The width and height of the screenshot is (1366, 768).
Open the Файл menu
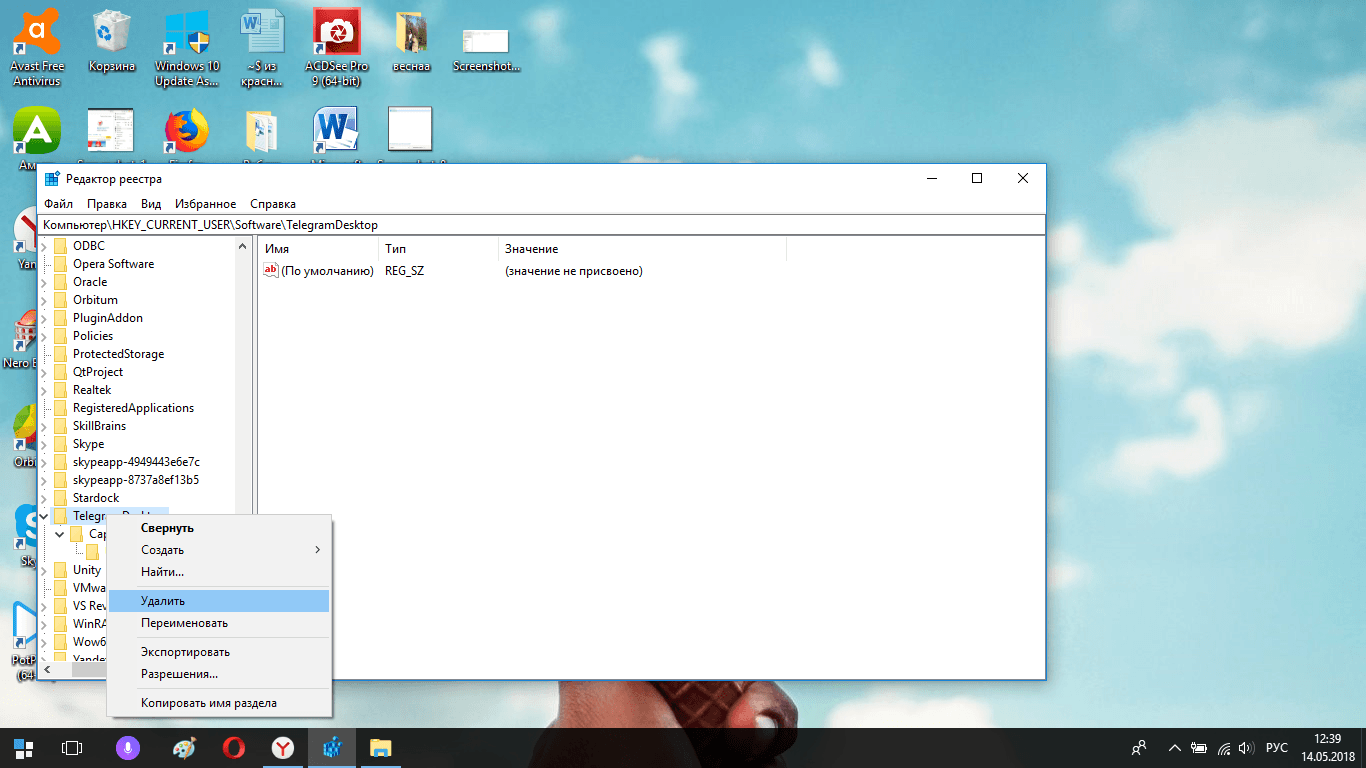(58, 204)
